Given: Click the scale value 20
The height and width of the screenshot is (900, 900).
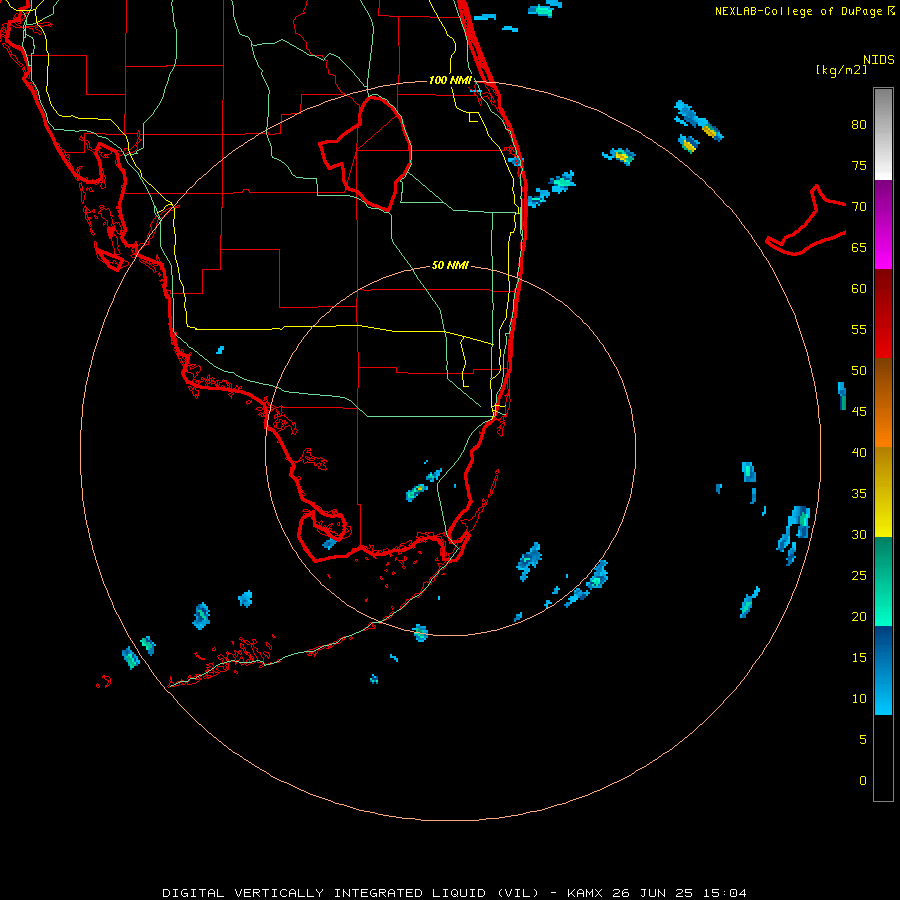Looking at the screenshot, I should click(859, 617).
